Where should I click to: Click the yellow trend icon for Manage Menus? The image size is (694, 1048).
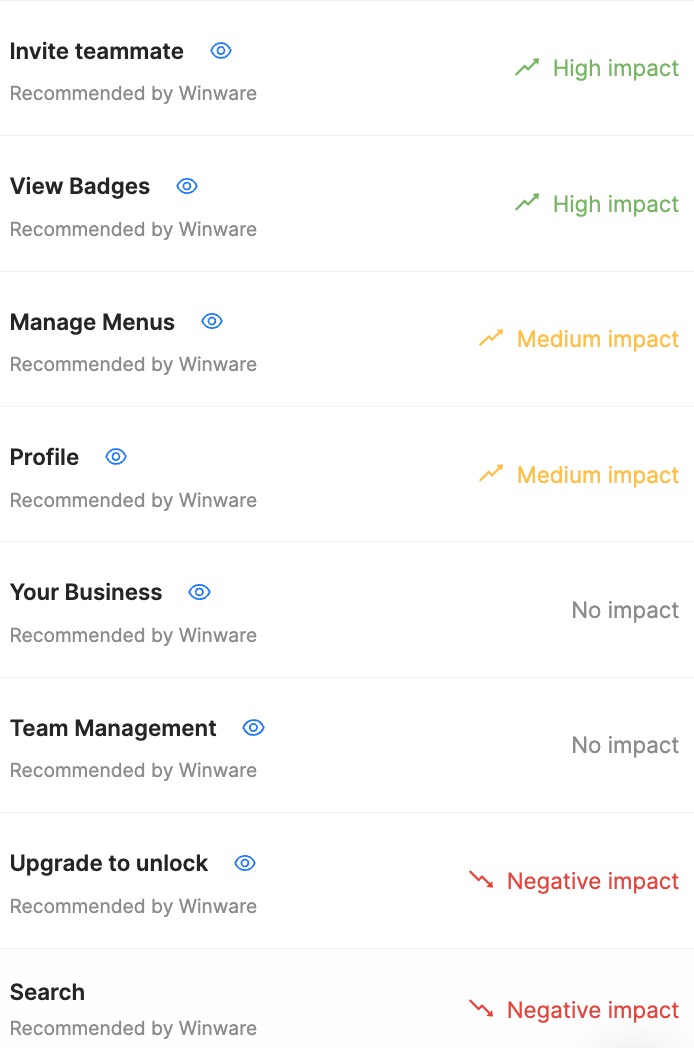pos(491,339)
